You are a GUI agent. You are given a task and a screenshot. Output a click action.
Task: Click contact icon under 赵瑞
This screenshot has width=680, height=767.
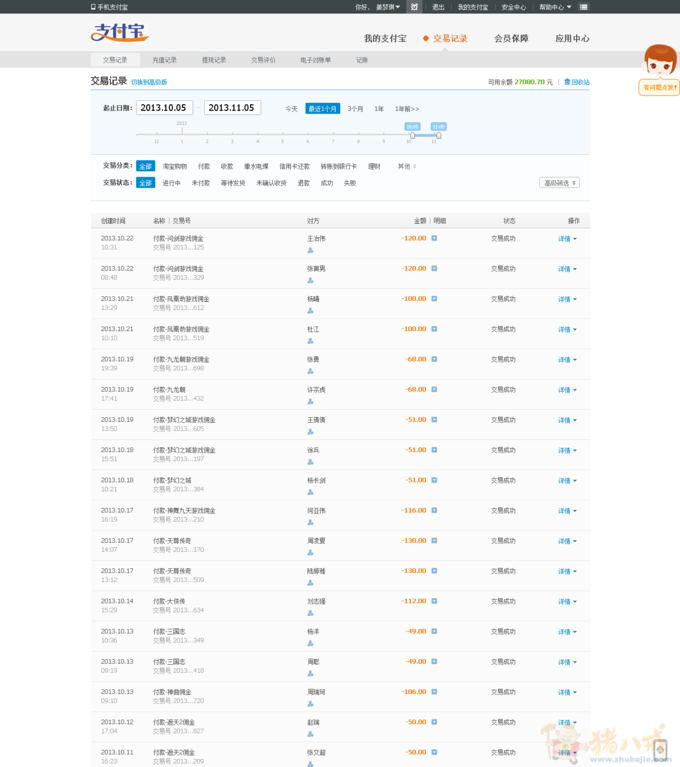coord(310,734)
